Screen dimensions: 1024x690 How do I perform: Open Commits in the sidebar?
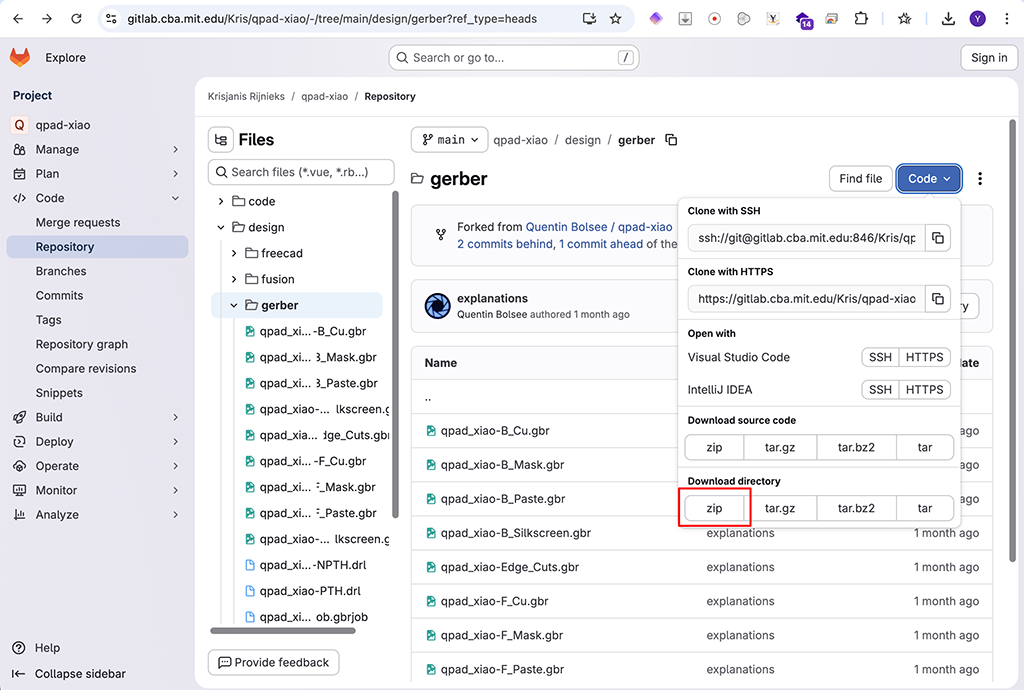59,295
